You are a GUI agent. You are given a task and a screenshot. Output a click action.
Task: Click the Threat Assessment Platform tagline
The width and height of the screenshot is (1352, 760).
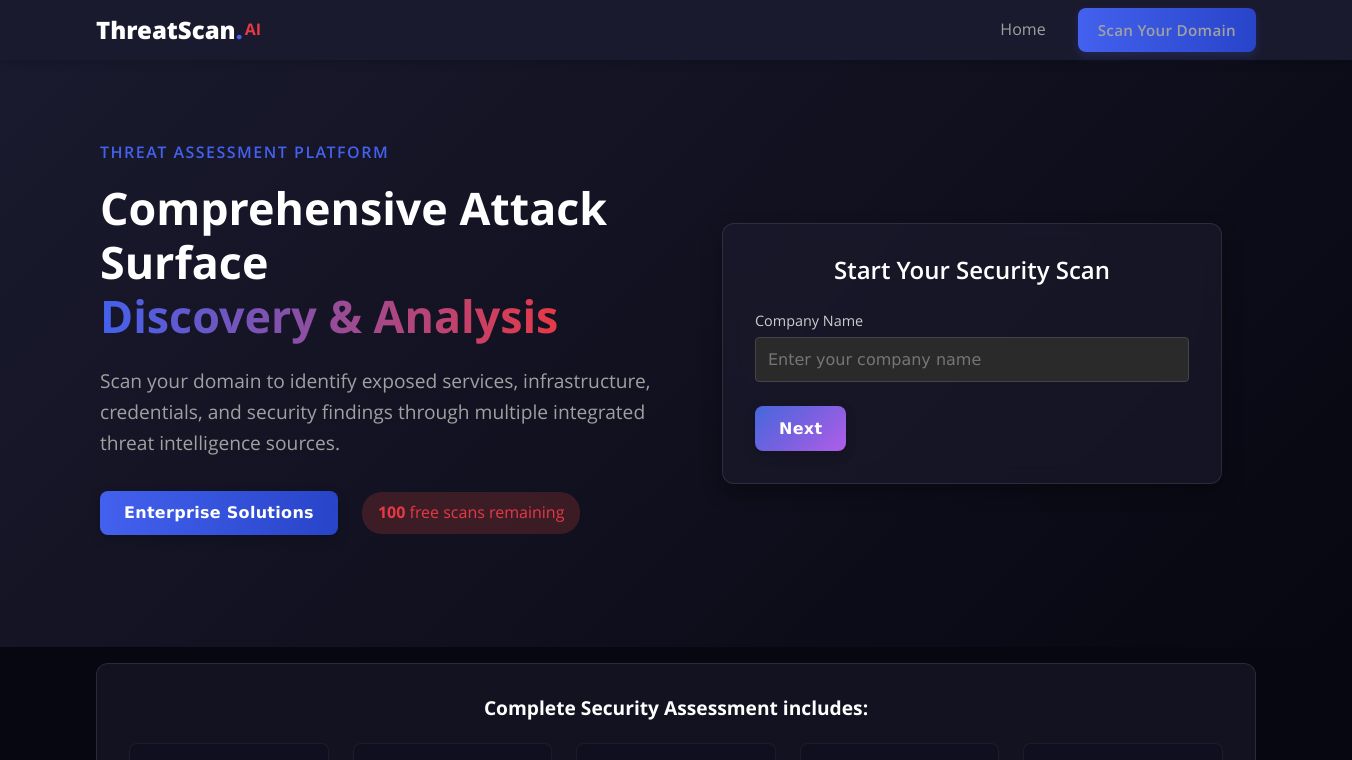(x=244, y=152)
